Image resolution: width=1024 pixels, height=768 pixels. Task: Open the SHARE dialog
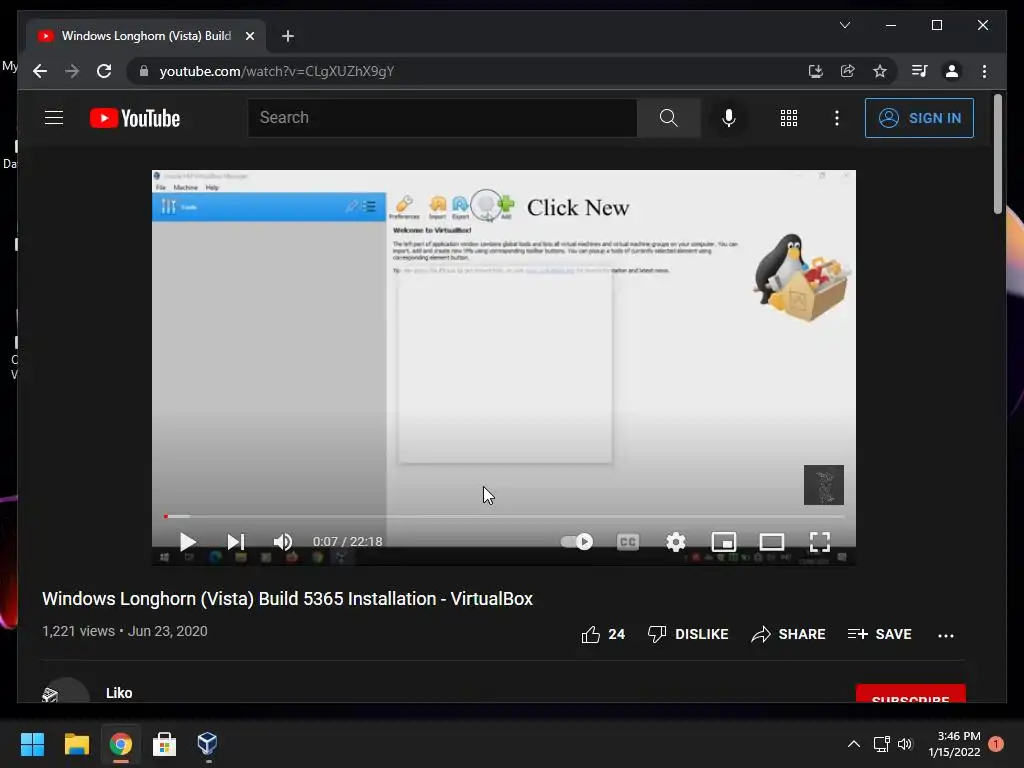[788, 634]
